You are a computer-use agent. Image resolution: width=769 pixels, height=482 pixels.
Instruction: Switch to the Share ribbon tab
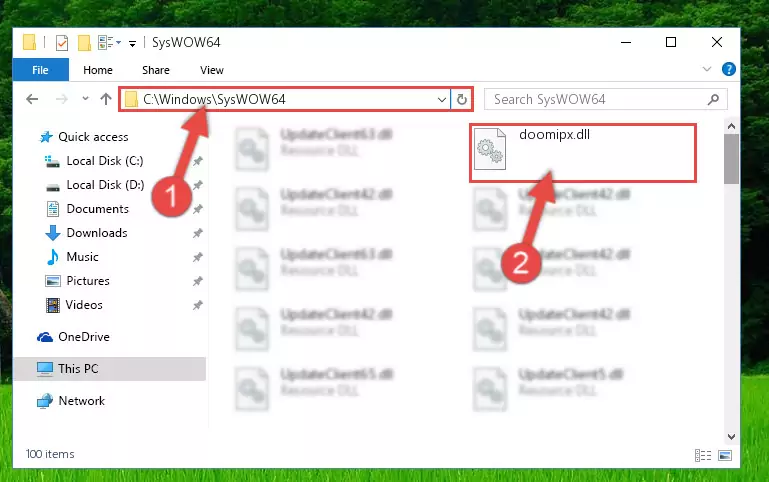(x=156, y=70)
